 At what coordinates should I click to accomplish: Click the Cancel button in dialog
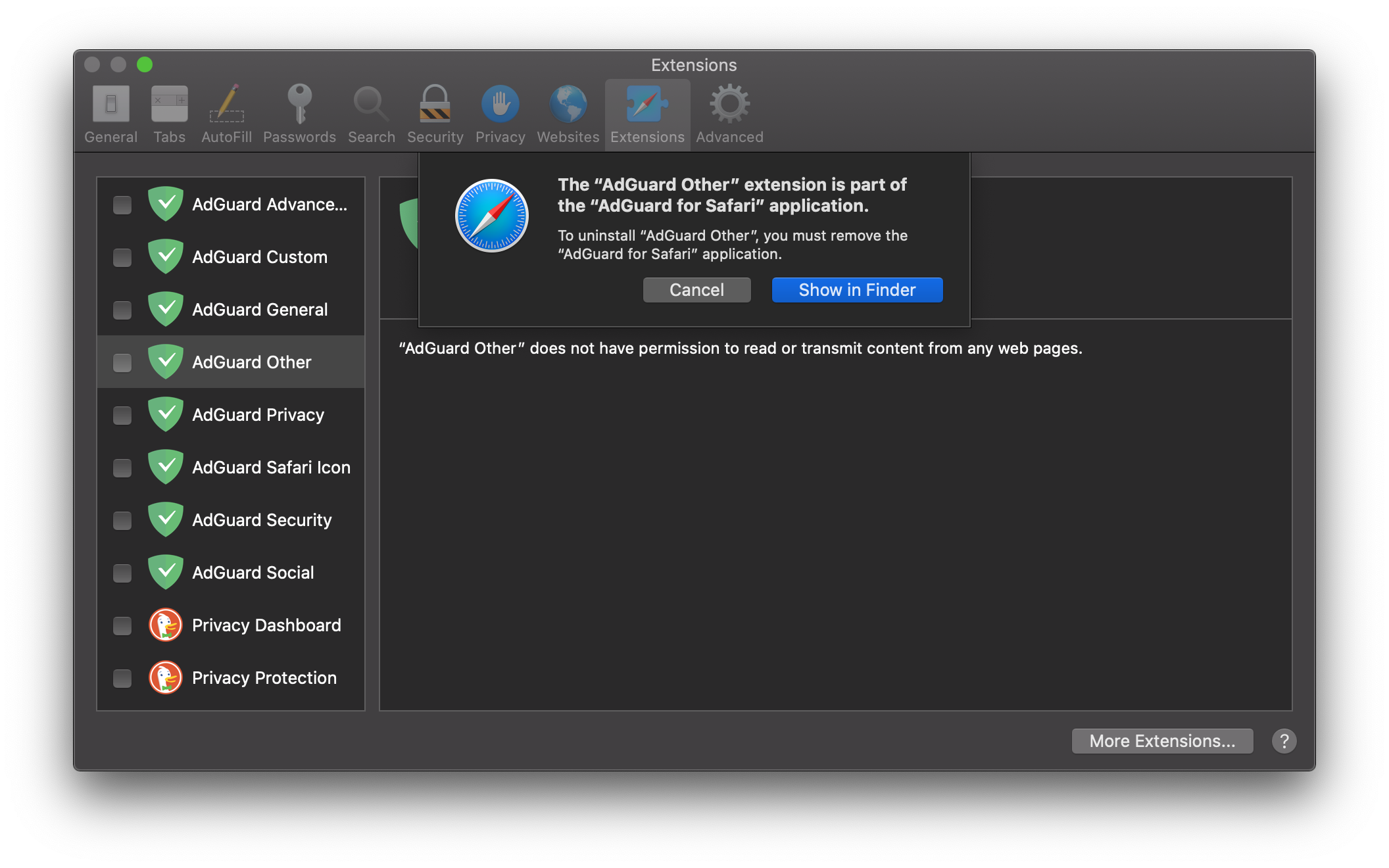click(x=697, y=290)
